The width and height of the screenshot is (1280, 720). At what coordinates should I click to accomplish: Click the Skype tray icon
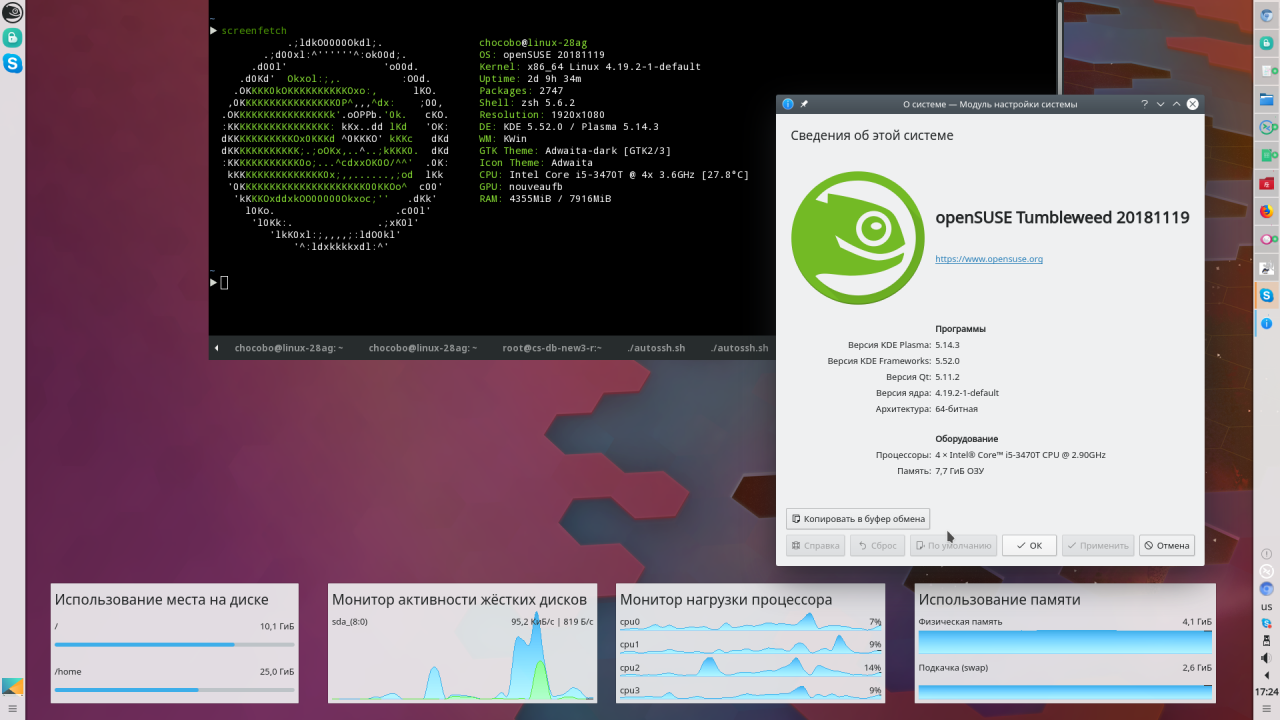pos(1266,623)
